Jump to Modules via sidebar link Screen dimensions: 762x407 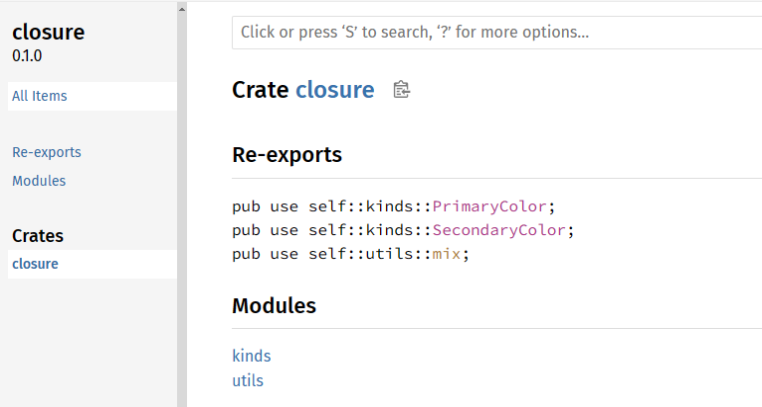(39, 181)
